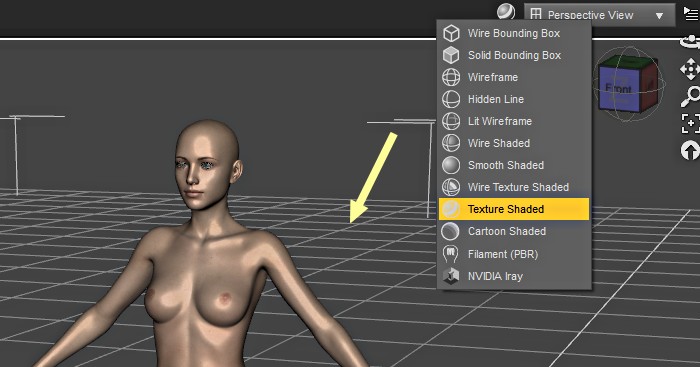The height and width of the screenshot is (367, 700).
Task: Select the orbit camera tool icon
Action: click(x=690, y=42)
